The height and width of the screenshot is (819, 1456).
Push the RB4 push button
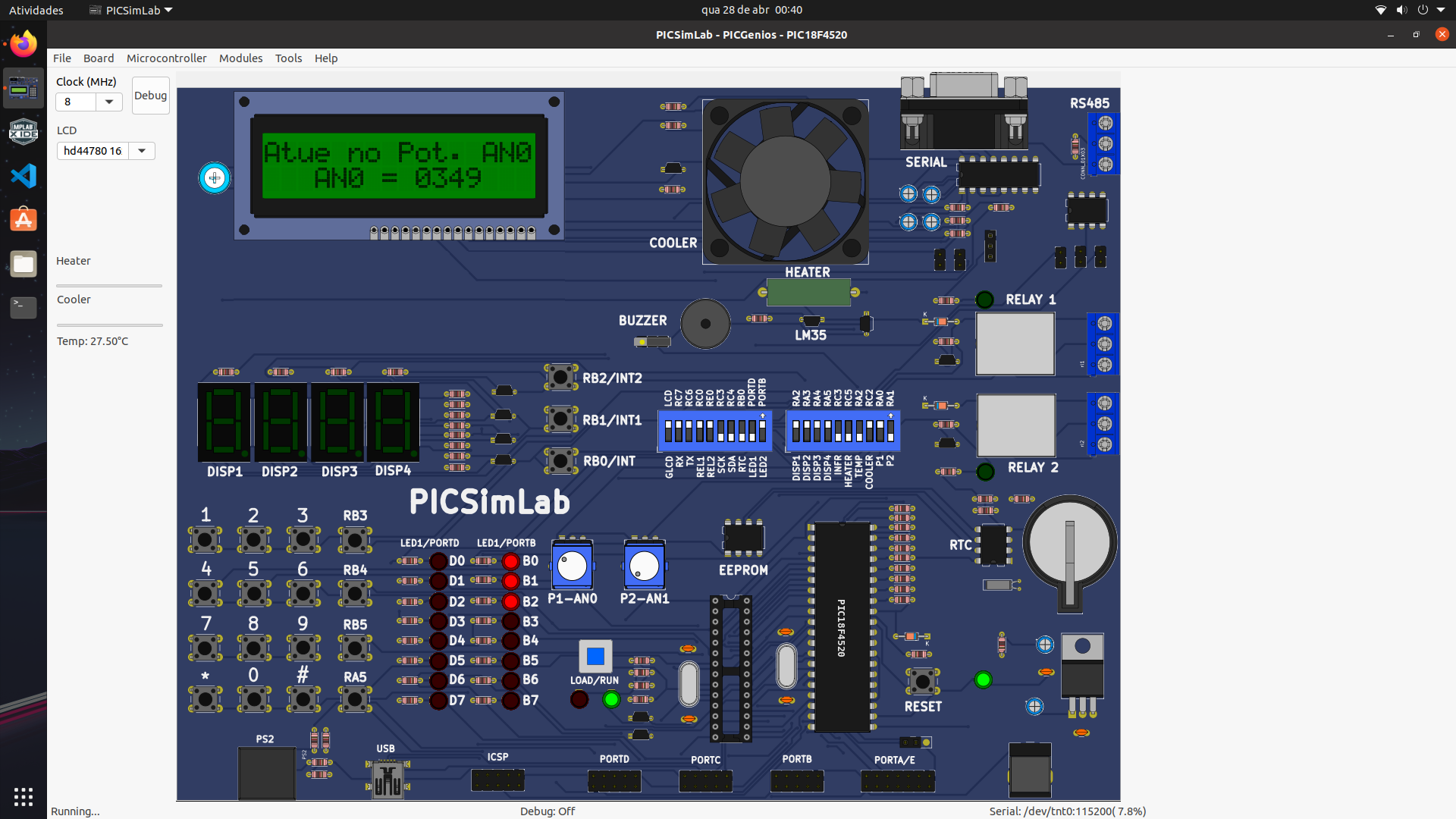point(355,593)
